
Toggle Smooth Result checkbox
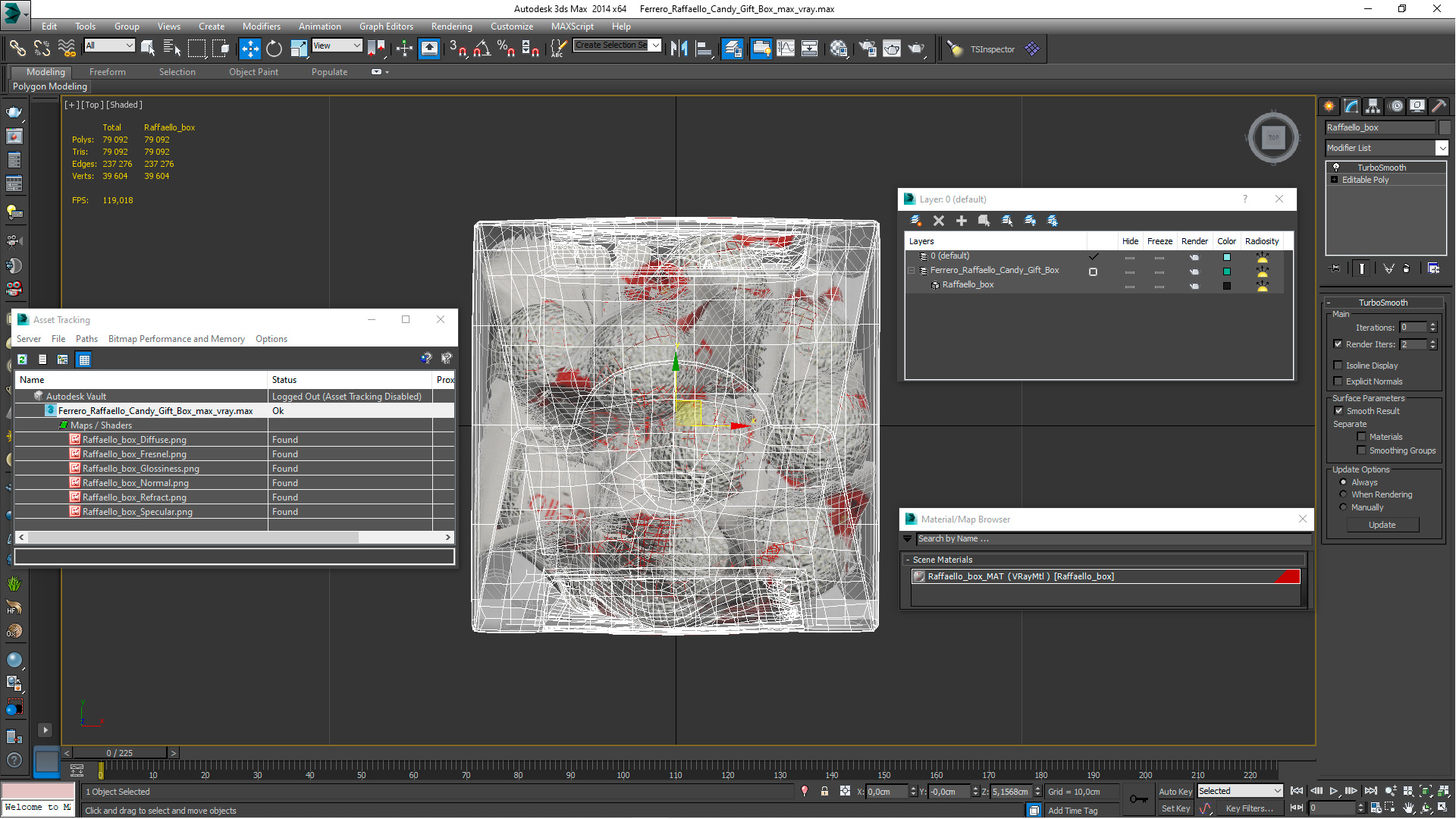[1338, 411]
